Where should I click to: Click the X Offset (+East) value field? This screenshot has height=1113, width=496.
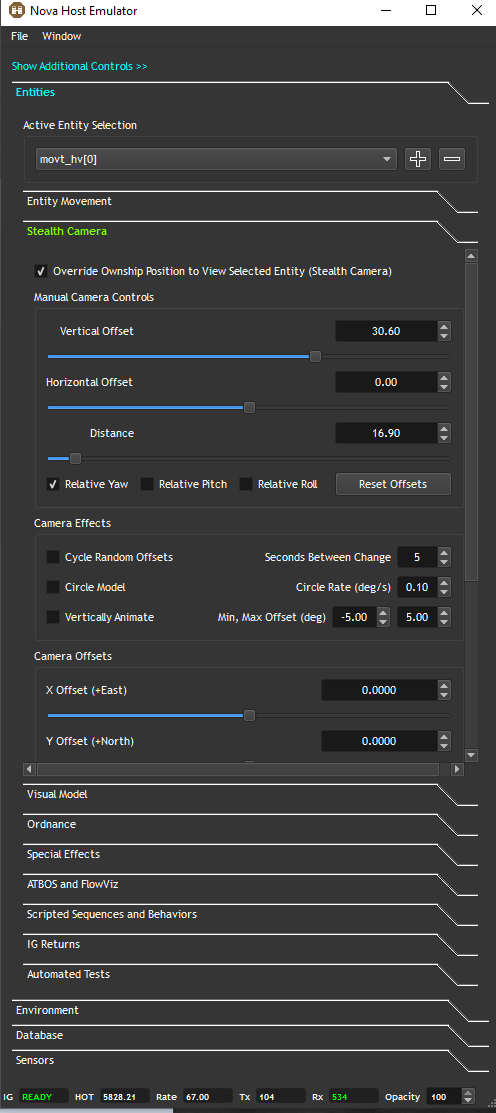coord(378,690)
